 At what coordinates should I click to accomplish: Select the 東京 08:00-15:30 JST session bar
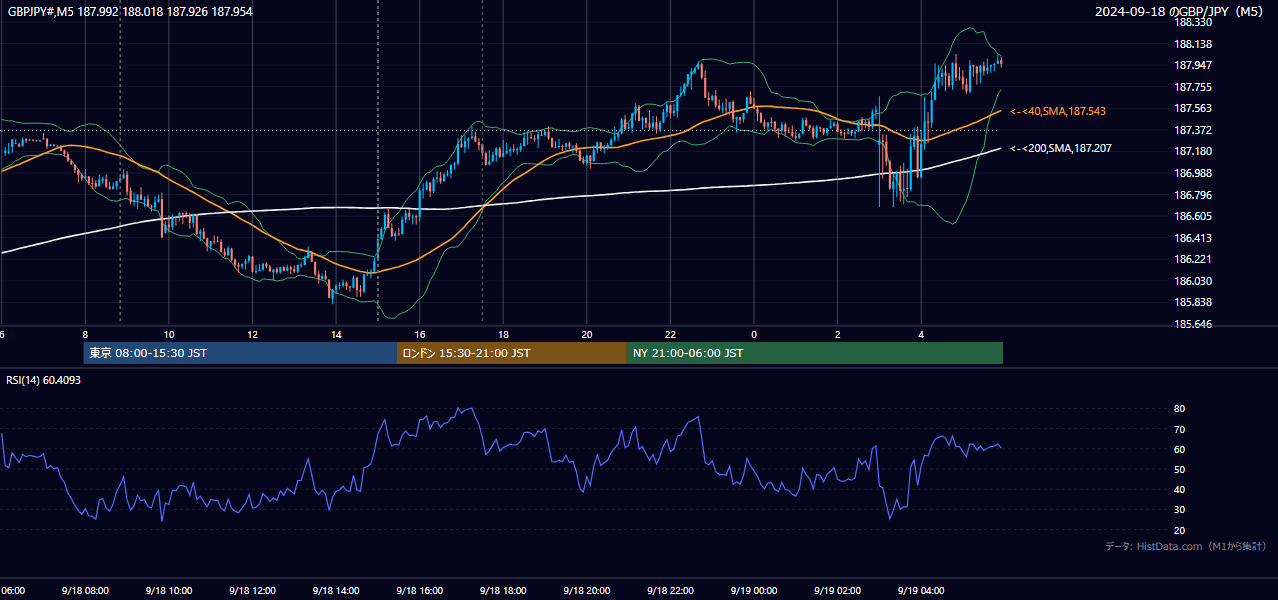240,353
